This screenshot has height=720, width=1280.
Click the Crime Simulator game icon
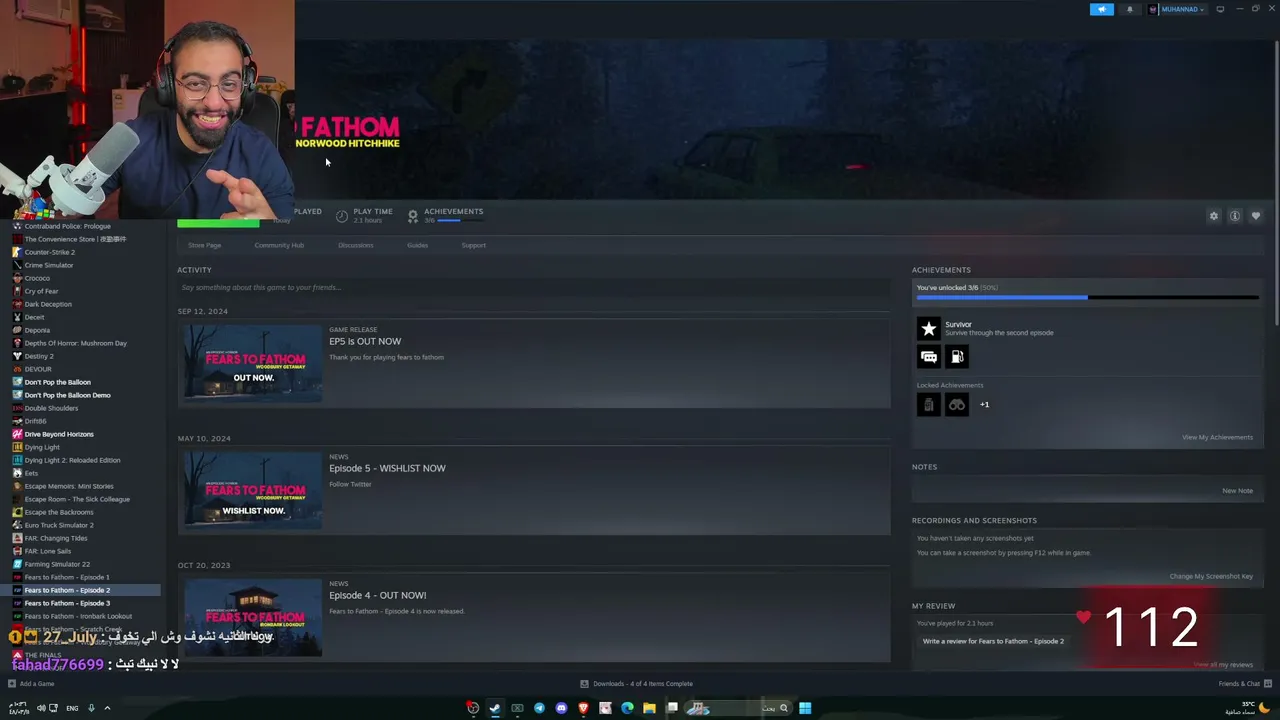[x=17, y=265]
